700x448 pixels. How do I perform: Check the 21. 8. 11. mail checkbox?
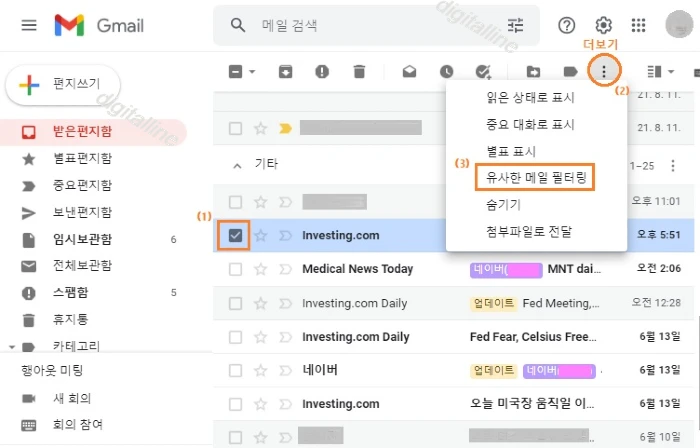click(x=235, y=129)
